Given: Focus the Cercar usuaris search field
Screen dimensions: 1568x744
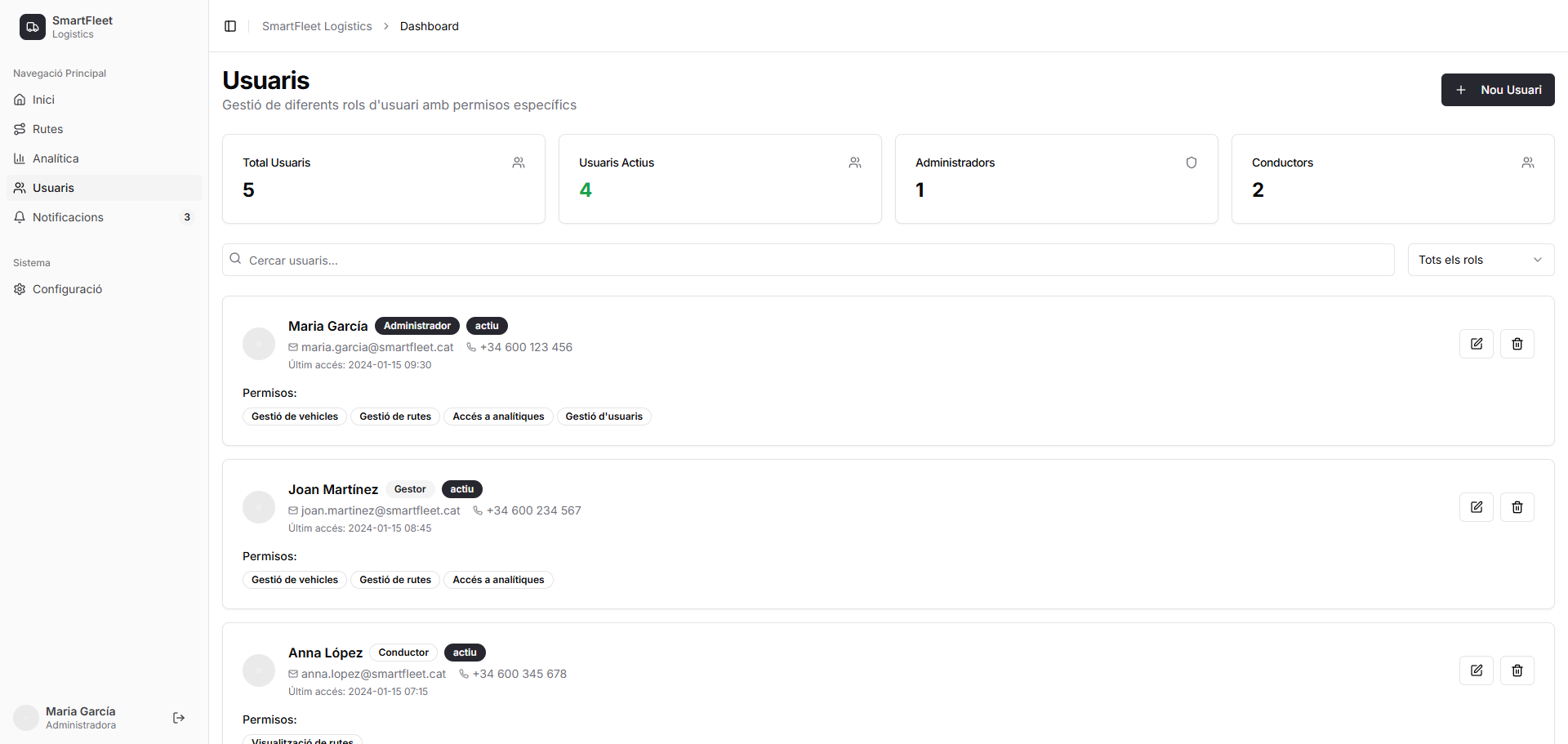Looking at the screenshot, I should pyautogui.click(x=808, y=260).
